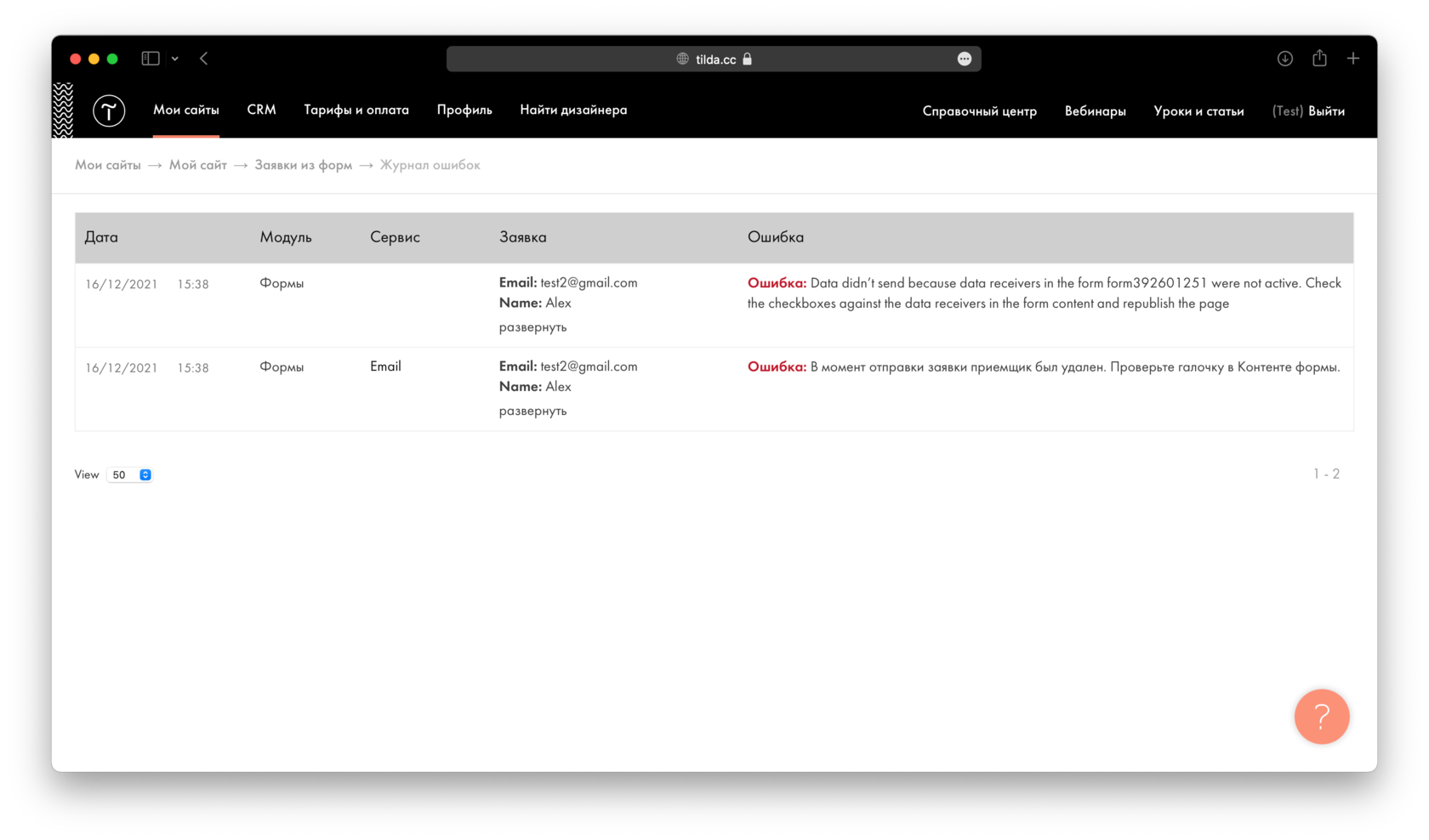
Task: Open Мои сайты in the top menu
Action: click(x=186, y=110)
